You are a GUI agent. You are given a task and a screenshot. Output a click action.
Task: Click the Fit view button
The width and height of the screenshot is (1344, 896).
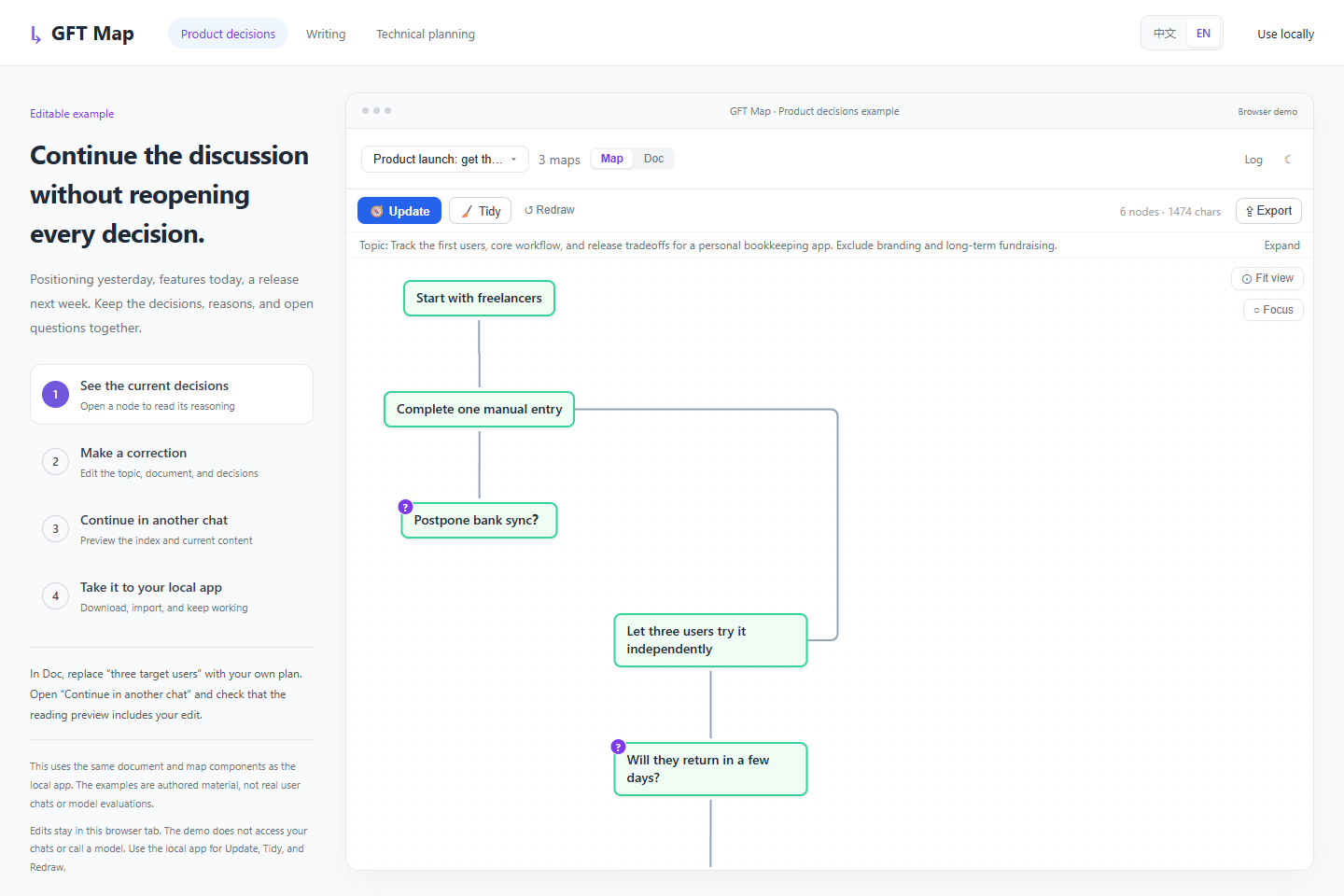point(1267,278)
